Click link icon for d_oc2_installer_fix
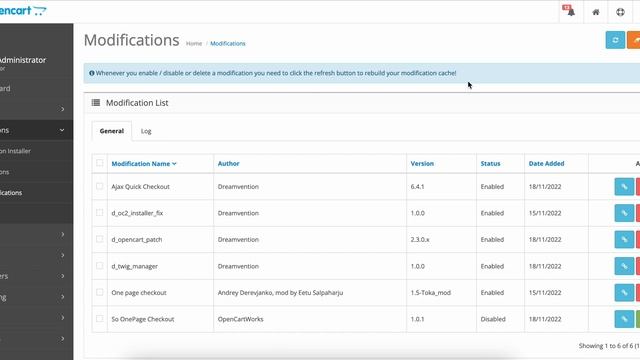640x360 pixels. tap(624, 213)
